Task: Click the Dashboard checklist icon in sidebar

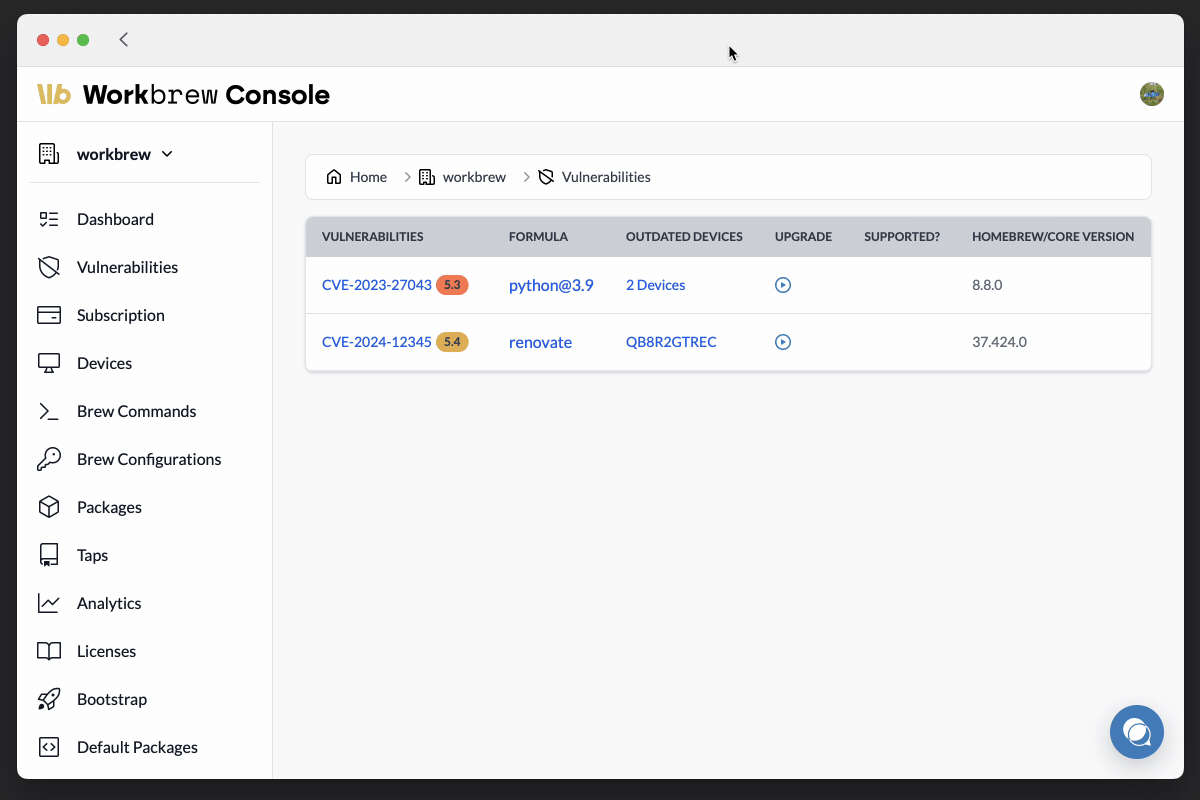Action: tap(48, 219)
